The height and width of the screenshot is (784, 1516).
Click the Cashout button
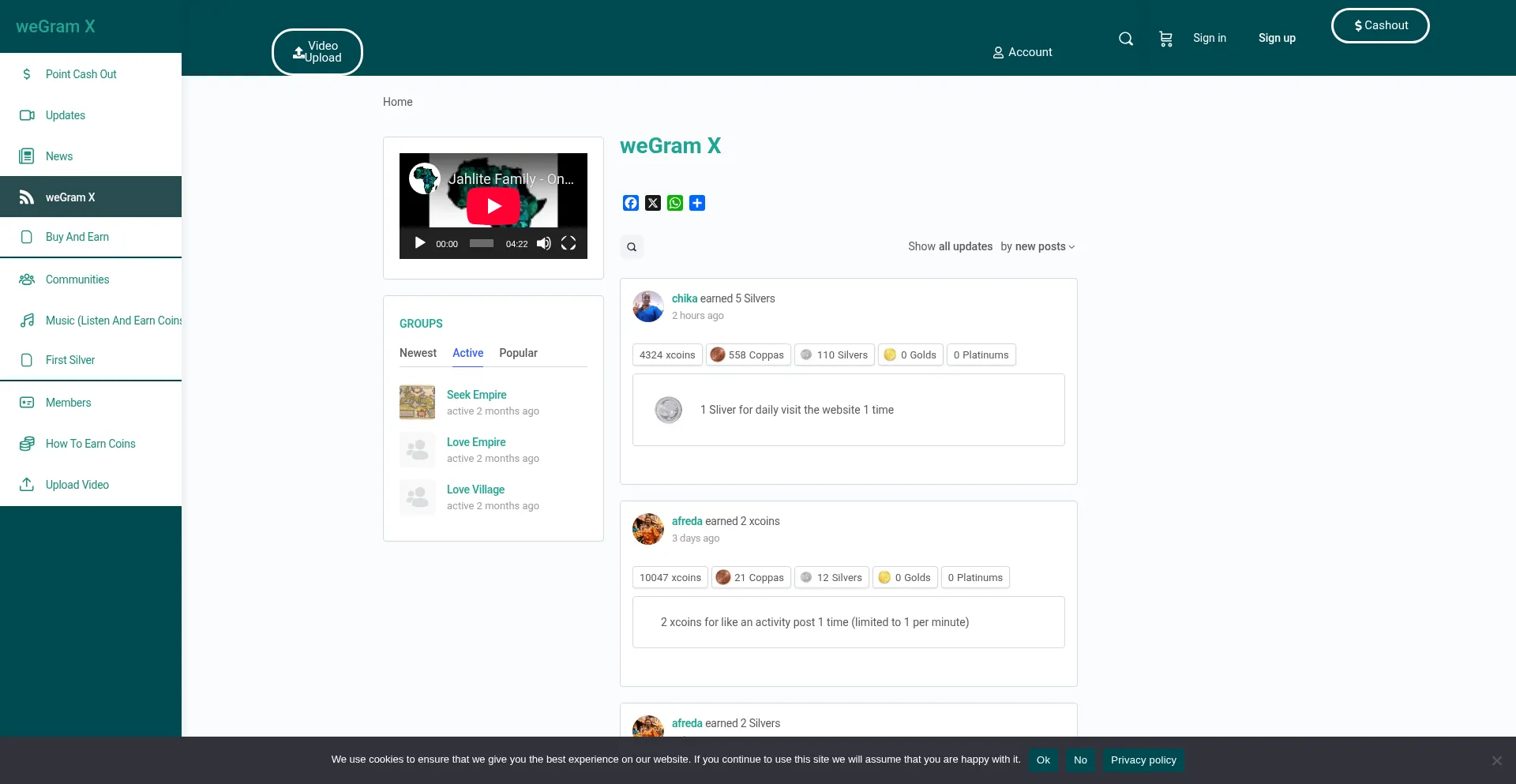(1380, 25)
